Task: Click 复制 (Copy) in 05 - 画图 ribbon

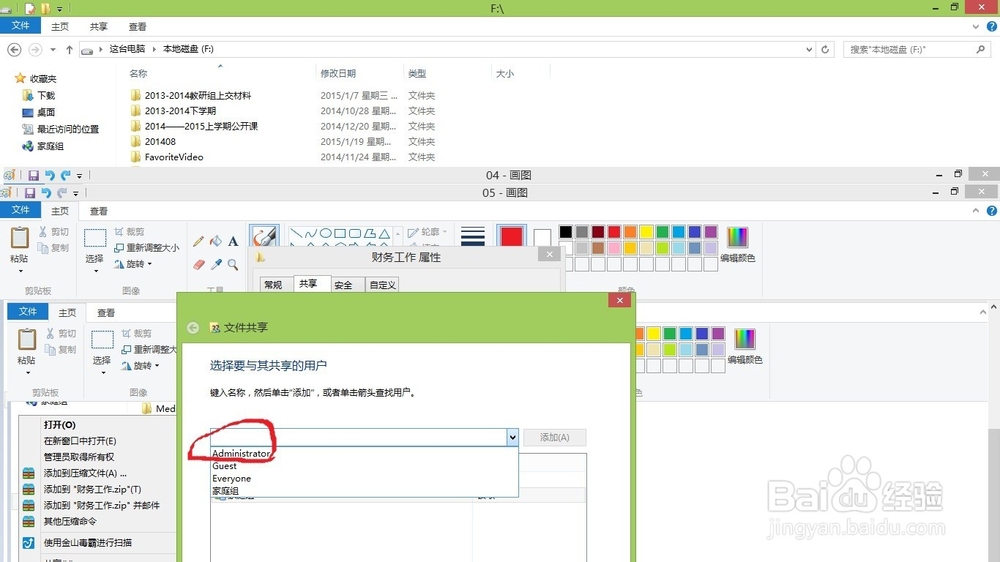Action: [54, 248]
